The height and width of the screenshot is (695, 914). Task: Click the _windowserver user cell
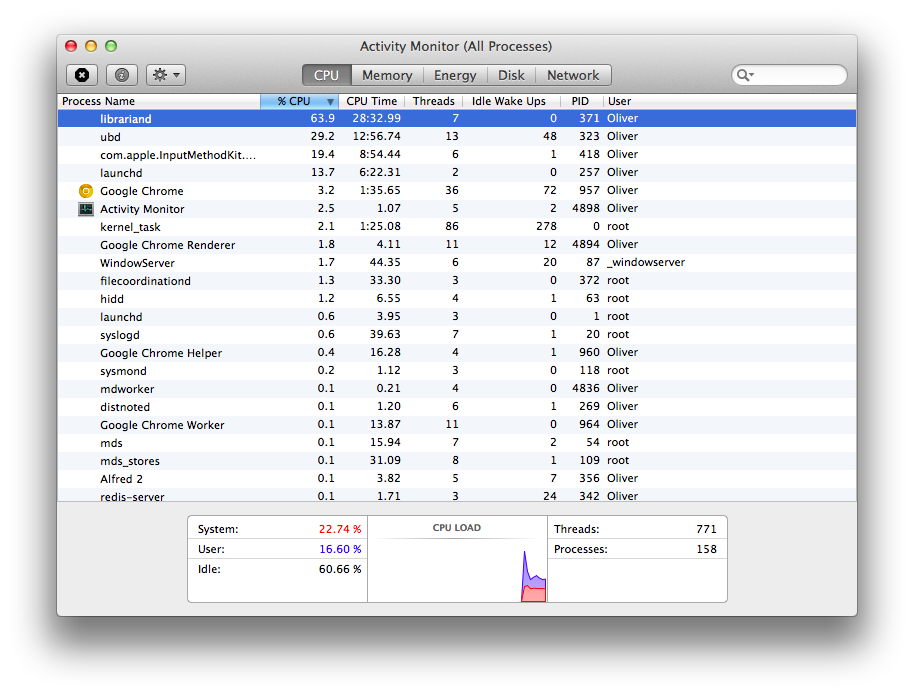tap(646, 262)
